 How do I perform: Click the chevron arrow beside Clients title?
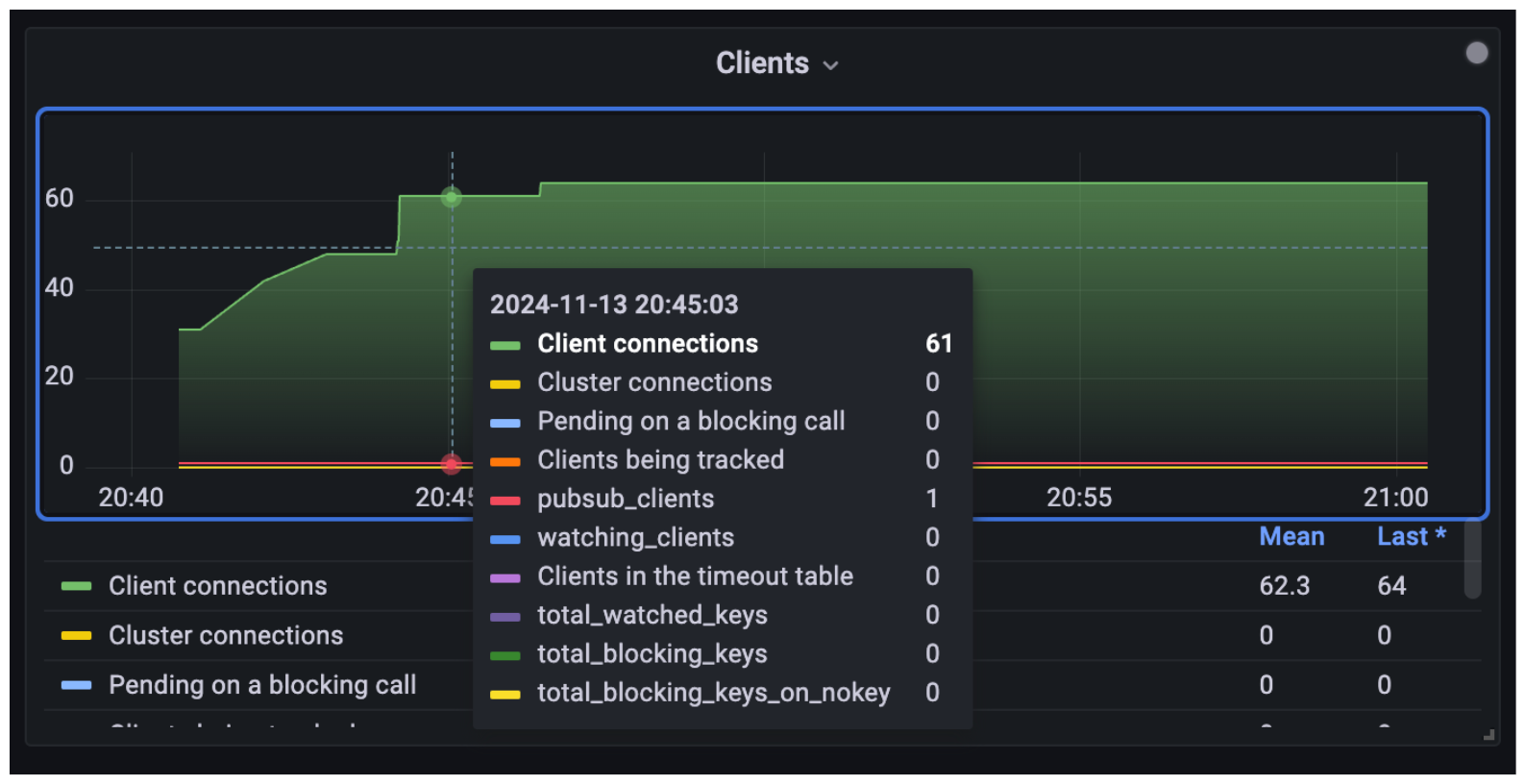(831, 65)
